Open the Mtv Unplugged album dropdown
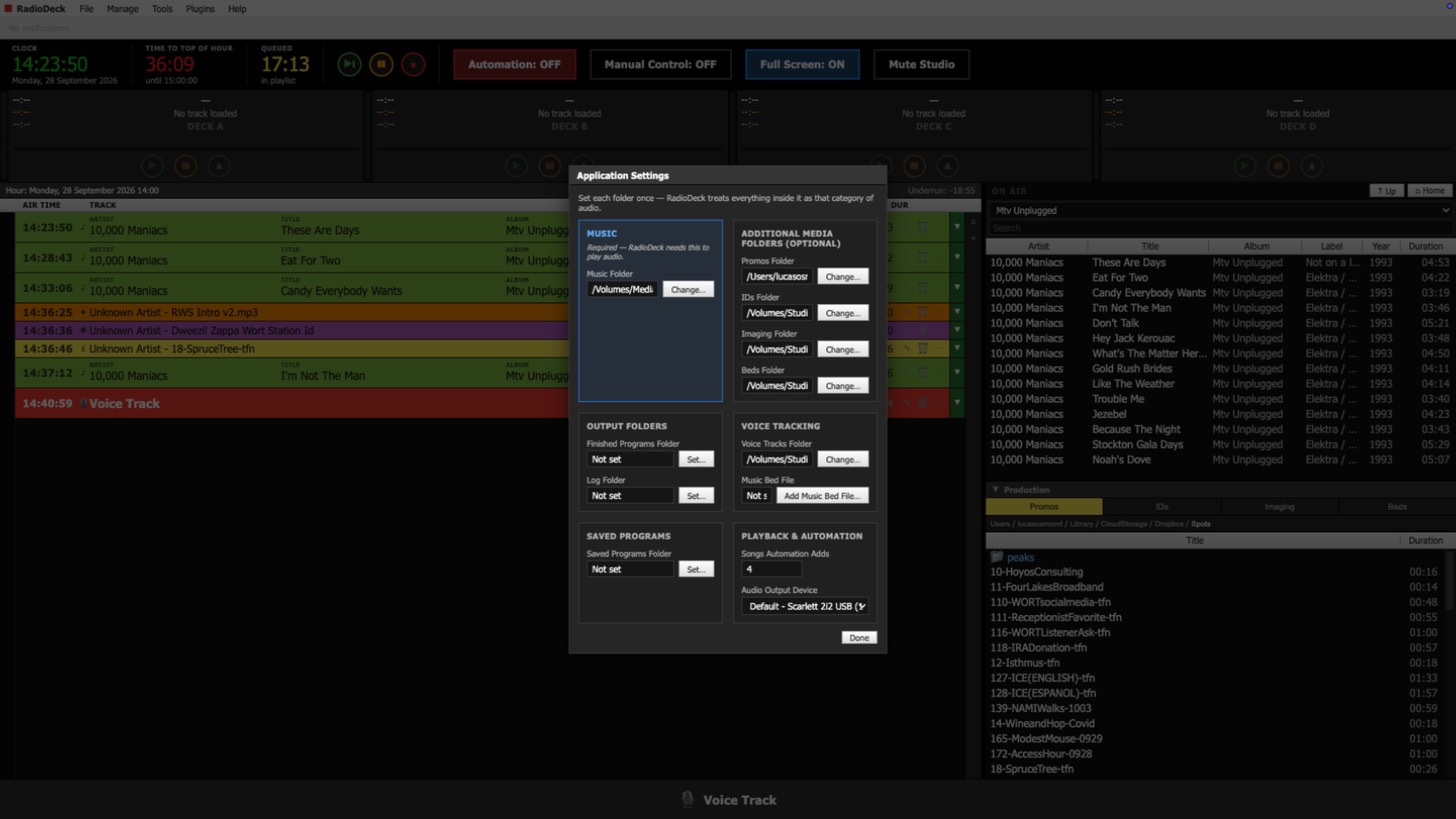 (x=1219, y=211)
